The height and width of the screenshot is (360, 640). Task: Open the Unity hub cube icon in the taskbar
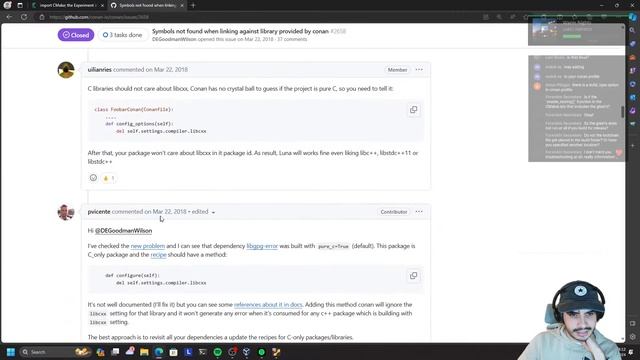pyautogui.click(x=247, y=352)
